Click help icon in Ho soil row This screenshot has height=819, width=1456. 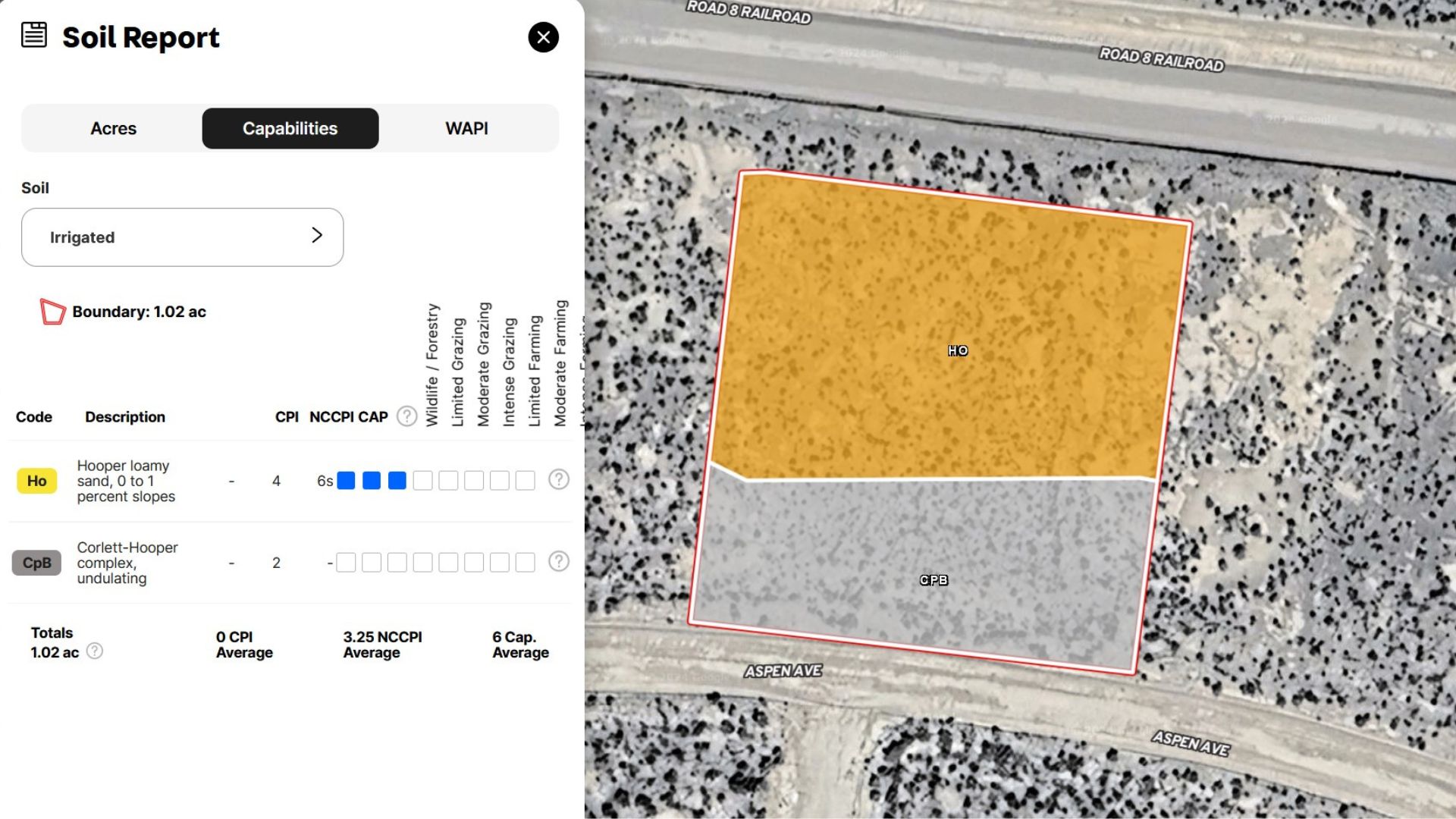[559, 479]
